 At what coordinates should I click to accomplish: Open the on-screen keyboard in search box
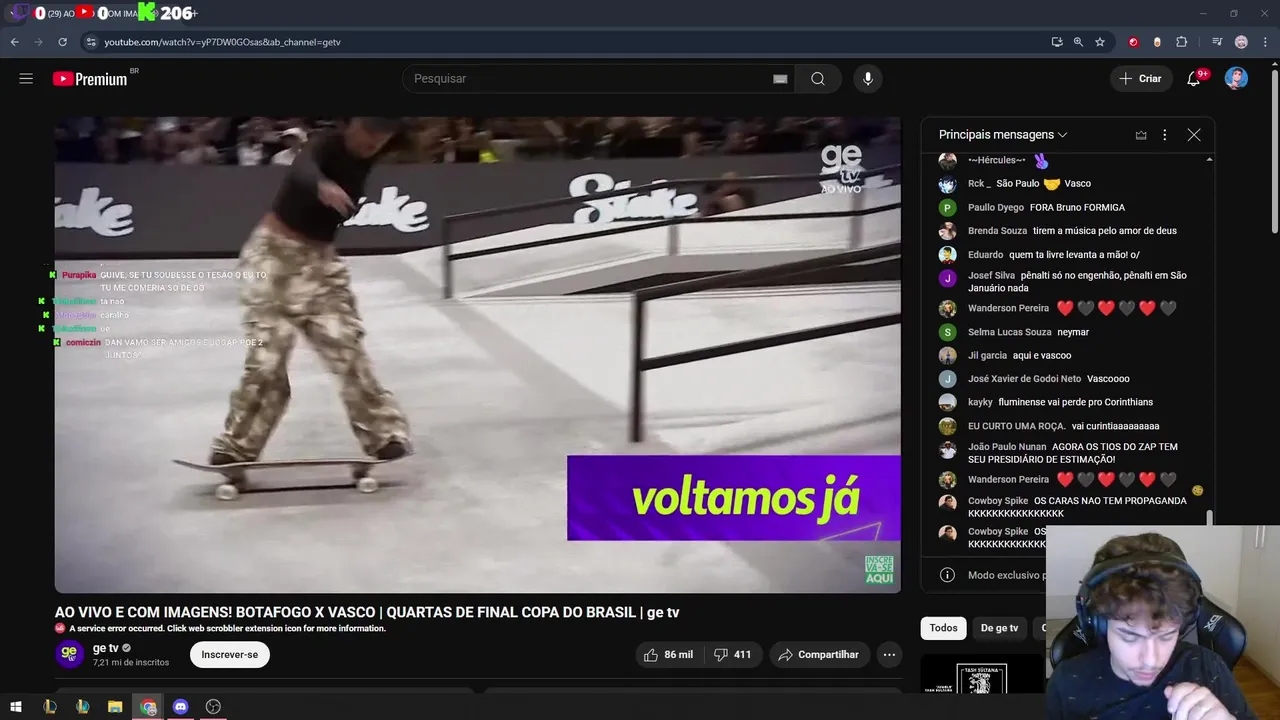click(780, 79)
